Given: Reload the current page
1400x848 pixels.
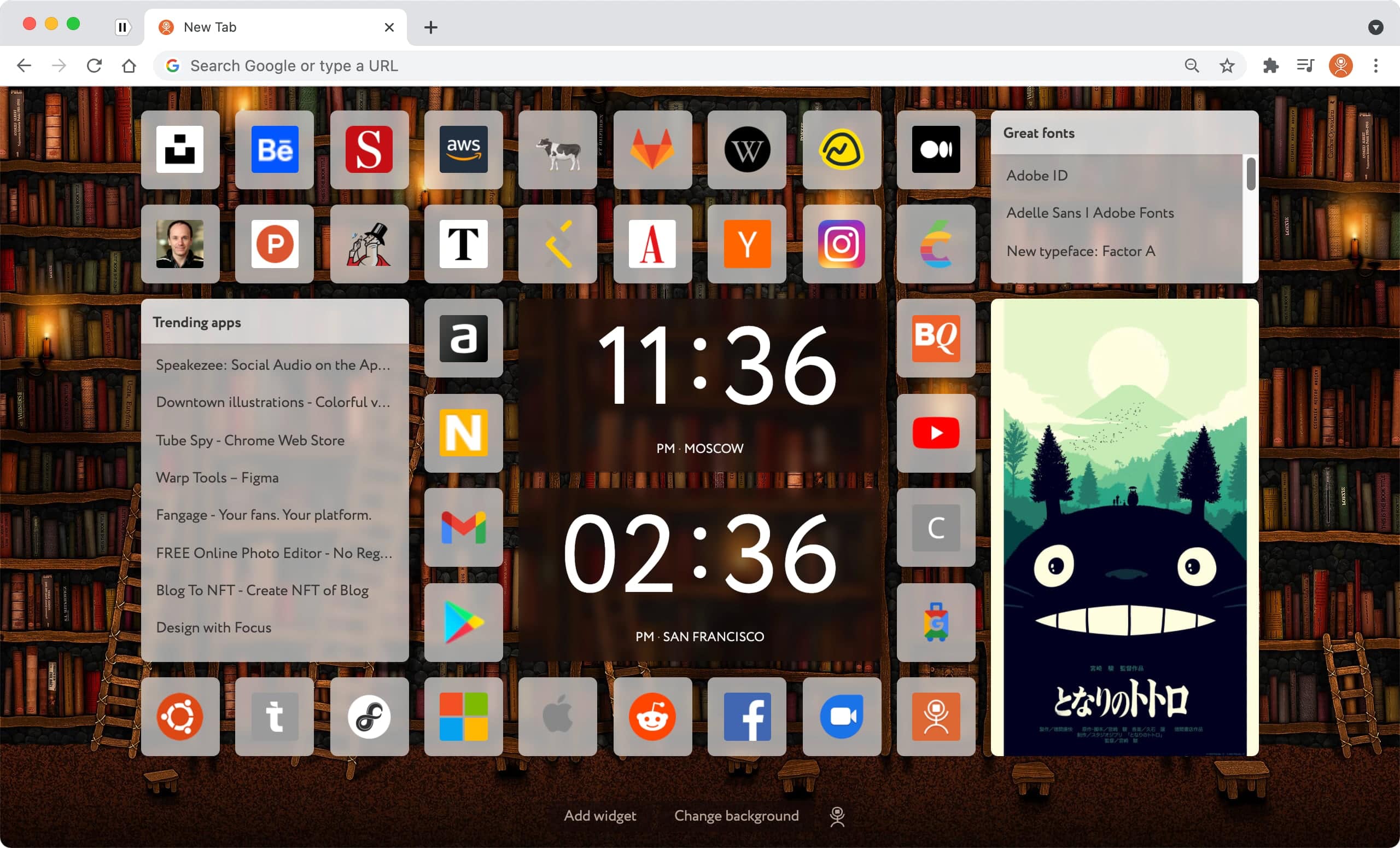Looking at the screenshot, I should (x=94, y=66).
